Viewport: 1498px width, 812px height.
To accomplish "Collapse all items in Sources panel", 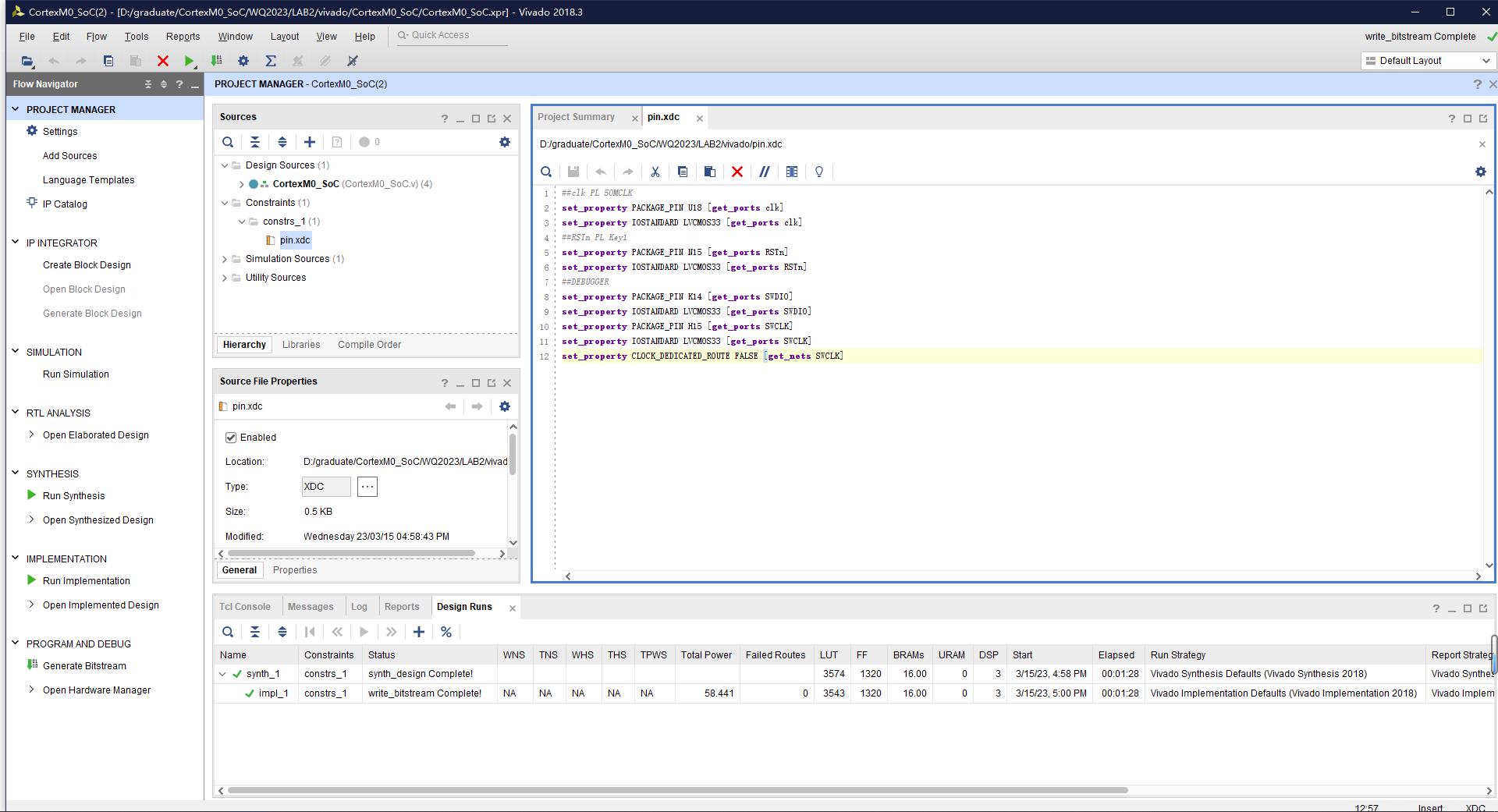I will point(255,142).
